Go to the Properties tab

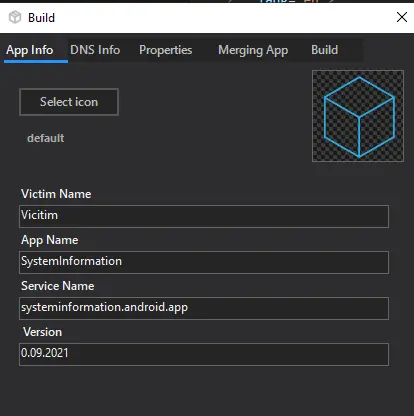pyautogui.click(x=166, y=50)
